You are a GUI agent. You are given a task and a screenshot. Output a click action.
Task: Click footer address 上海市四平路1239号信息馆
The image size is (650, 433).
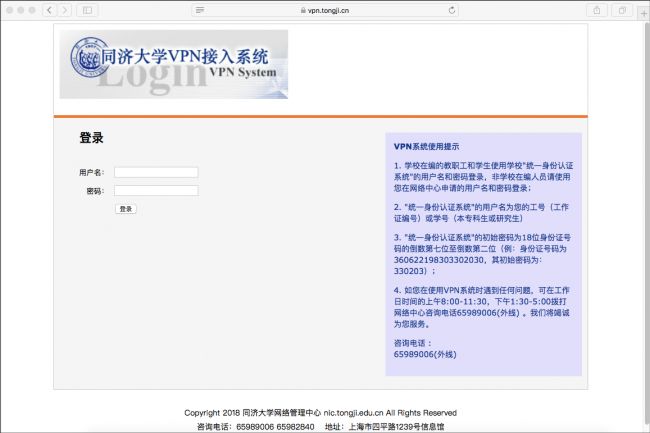point(396,426)
